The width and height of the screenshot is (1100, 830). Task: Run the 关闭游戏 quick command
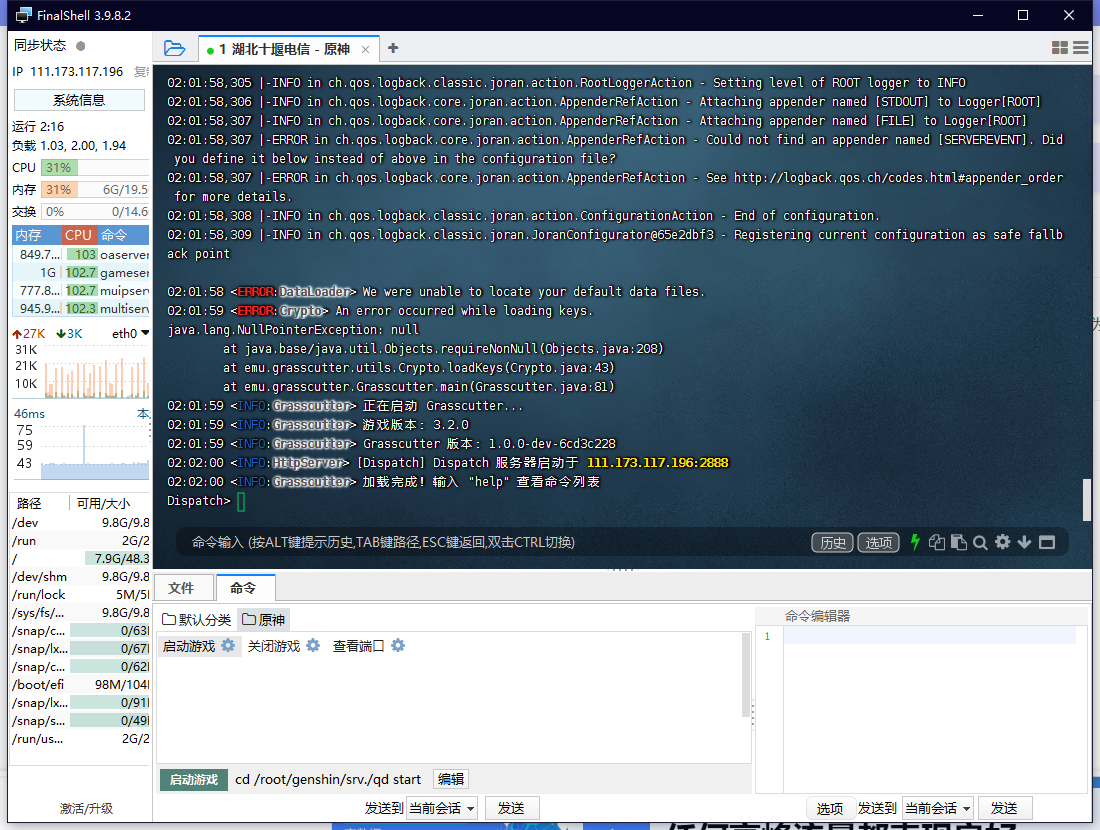point(274,646)
